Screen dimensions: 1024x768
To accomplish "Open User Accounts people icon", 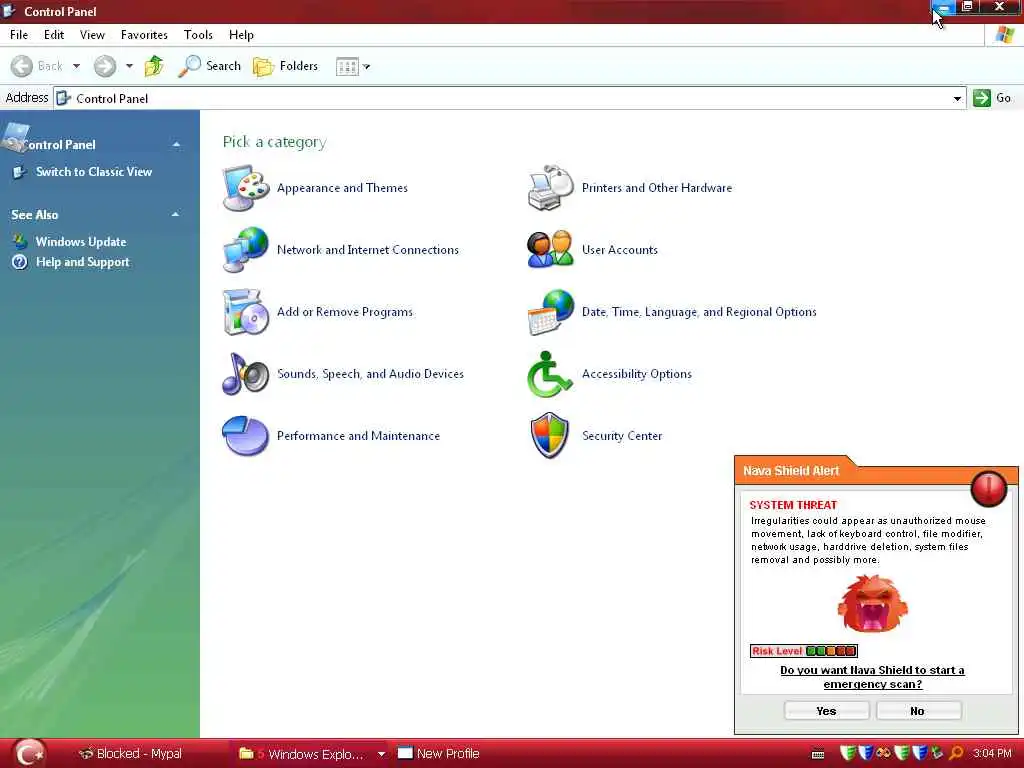I will tap(551, 249).
